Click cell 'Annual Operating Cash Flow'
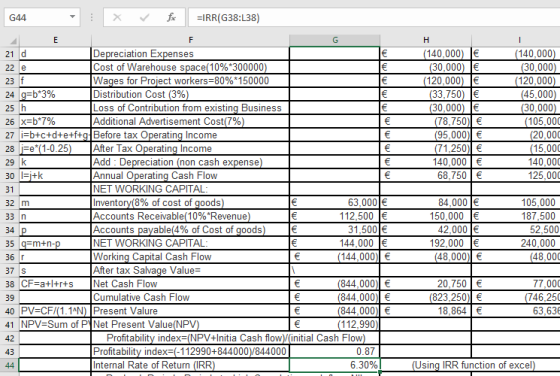 [x=190, y=176]
